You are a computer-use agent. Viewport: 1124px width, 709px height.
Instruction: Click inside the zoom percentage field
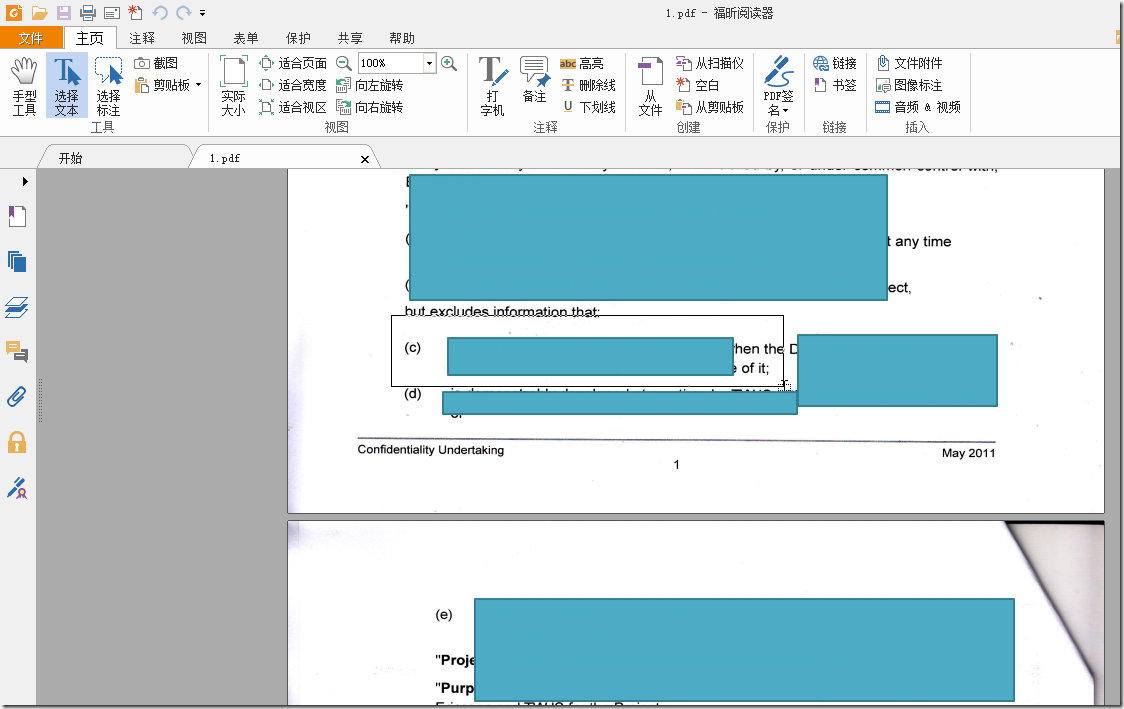pyautogui.click(x=391, y=63)
